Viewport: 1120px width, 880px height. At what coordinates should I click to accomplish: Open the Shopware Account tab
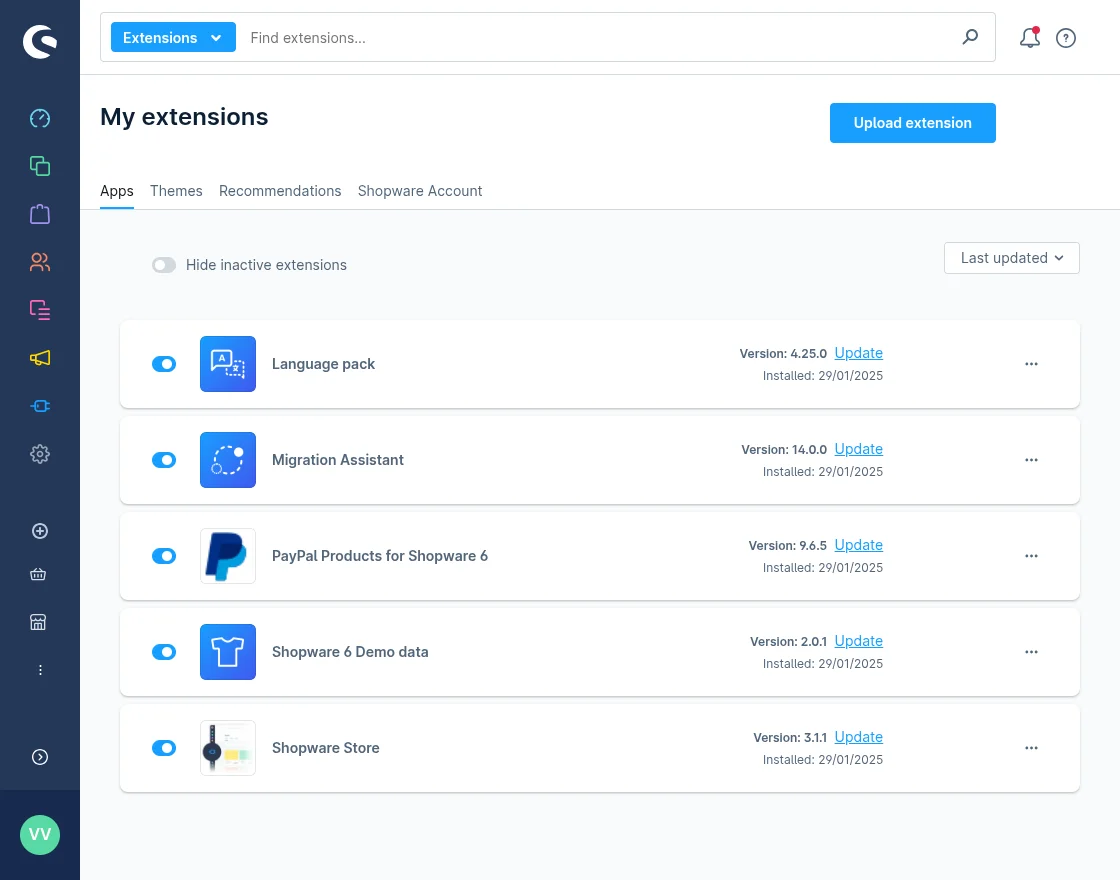[420, 190]
